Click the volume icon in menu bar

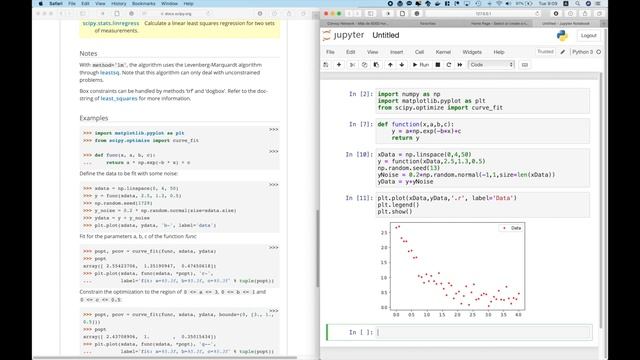[509, 3]
